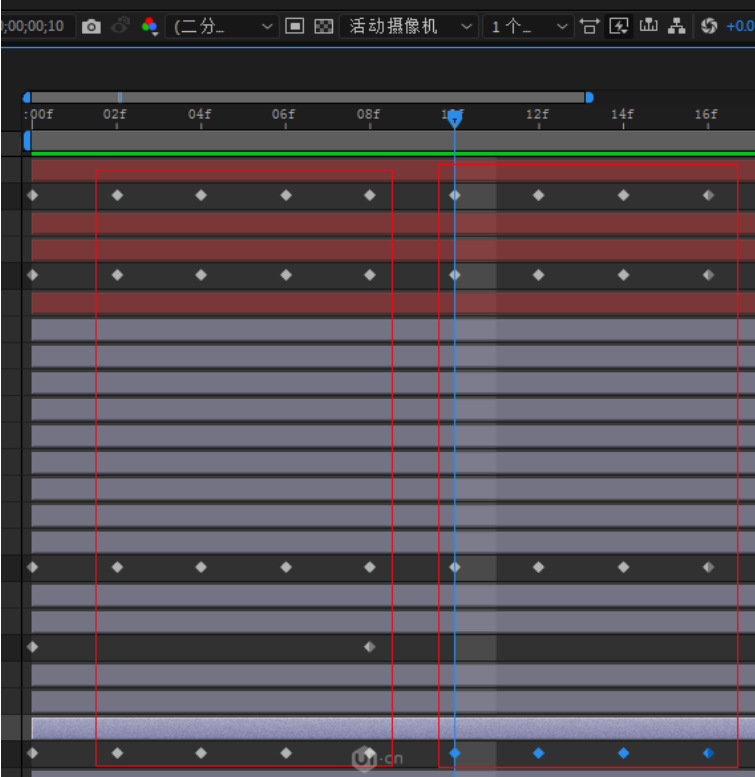Click the :00f mark on the ruler
This screenshot has width=755, height=777.
(39, 114)
